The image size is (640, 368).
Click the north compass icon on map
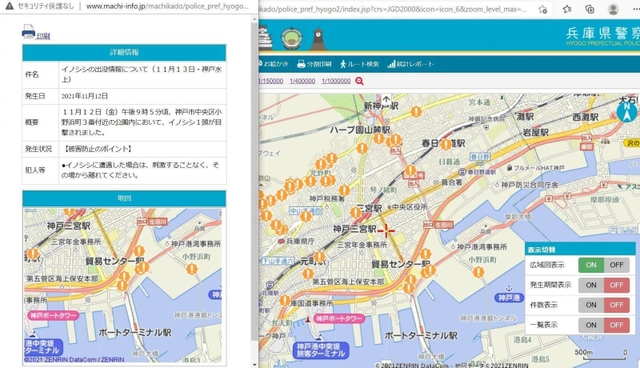(x=627, y=112)
